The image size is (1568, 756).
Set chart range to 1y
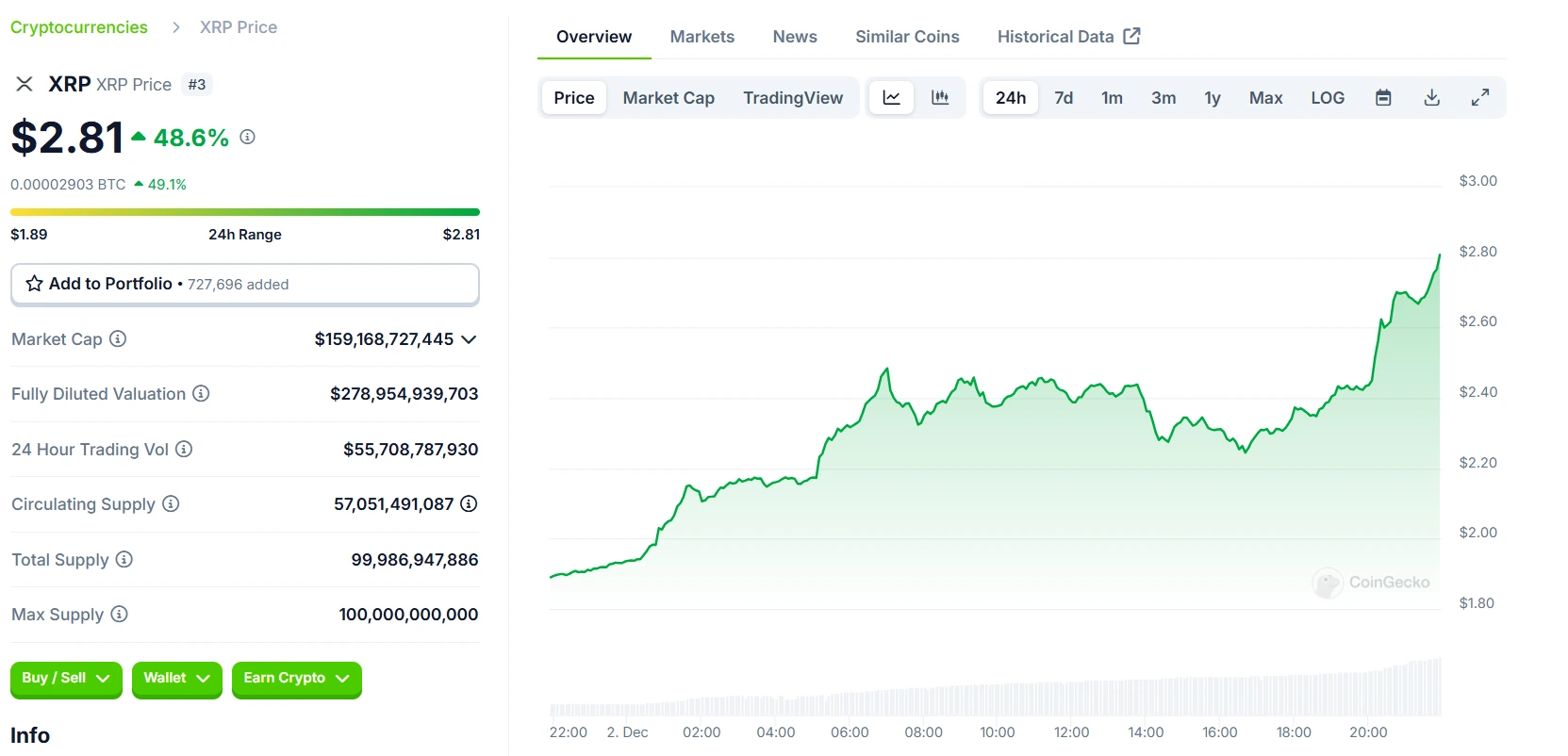click(1213, 98)
